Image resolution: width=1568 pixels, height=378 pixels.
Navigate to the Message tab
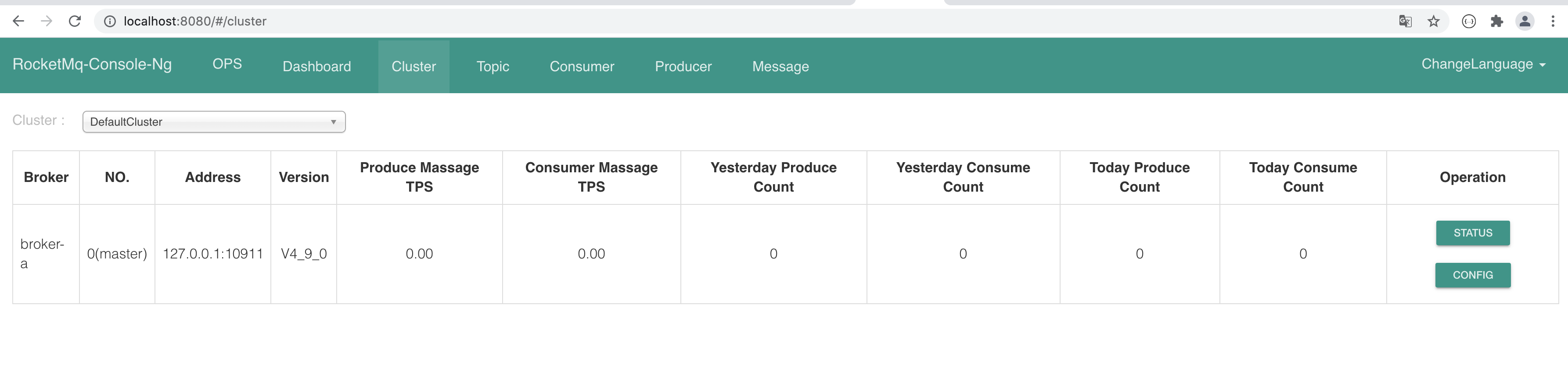tap(780, 66)
